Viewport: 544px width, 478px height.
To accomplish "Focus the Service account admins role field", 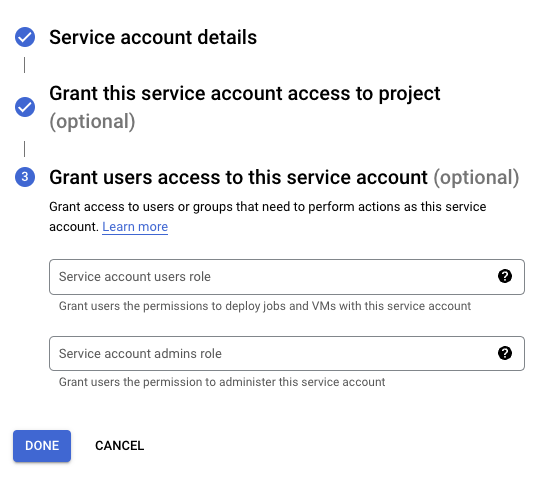I will (x=287, y=353).
